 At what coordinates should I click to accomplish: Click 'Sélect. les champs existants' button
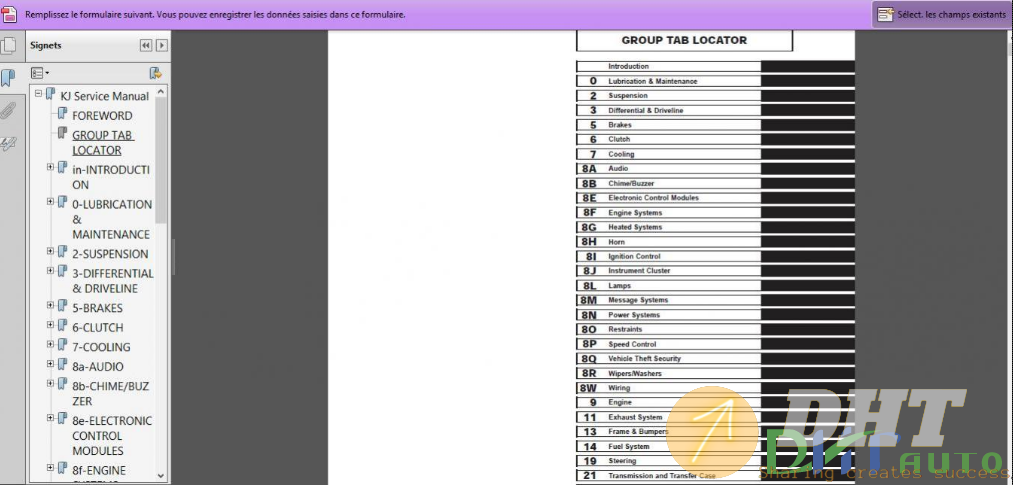coord(942,14)
